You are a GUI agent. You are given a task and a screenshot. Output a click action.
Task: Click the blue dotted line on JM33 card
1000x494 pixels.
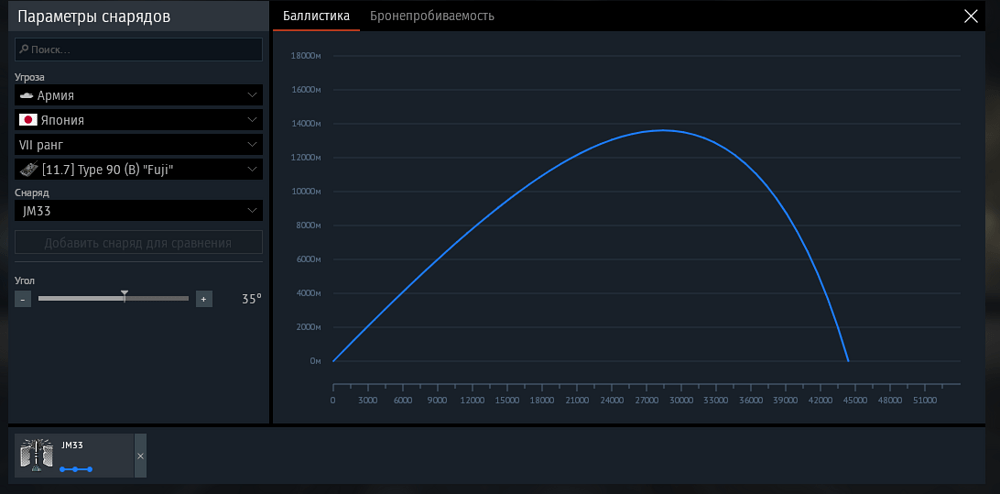pyautogui.click(x=76, y=468)
